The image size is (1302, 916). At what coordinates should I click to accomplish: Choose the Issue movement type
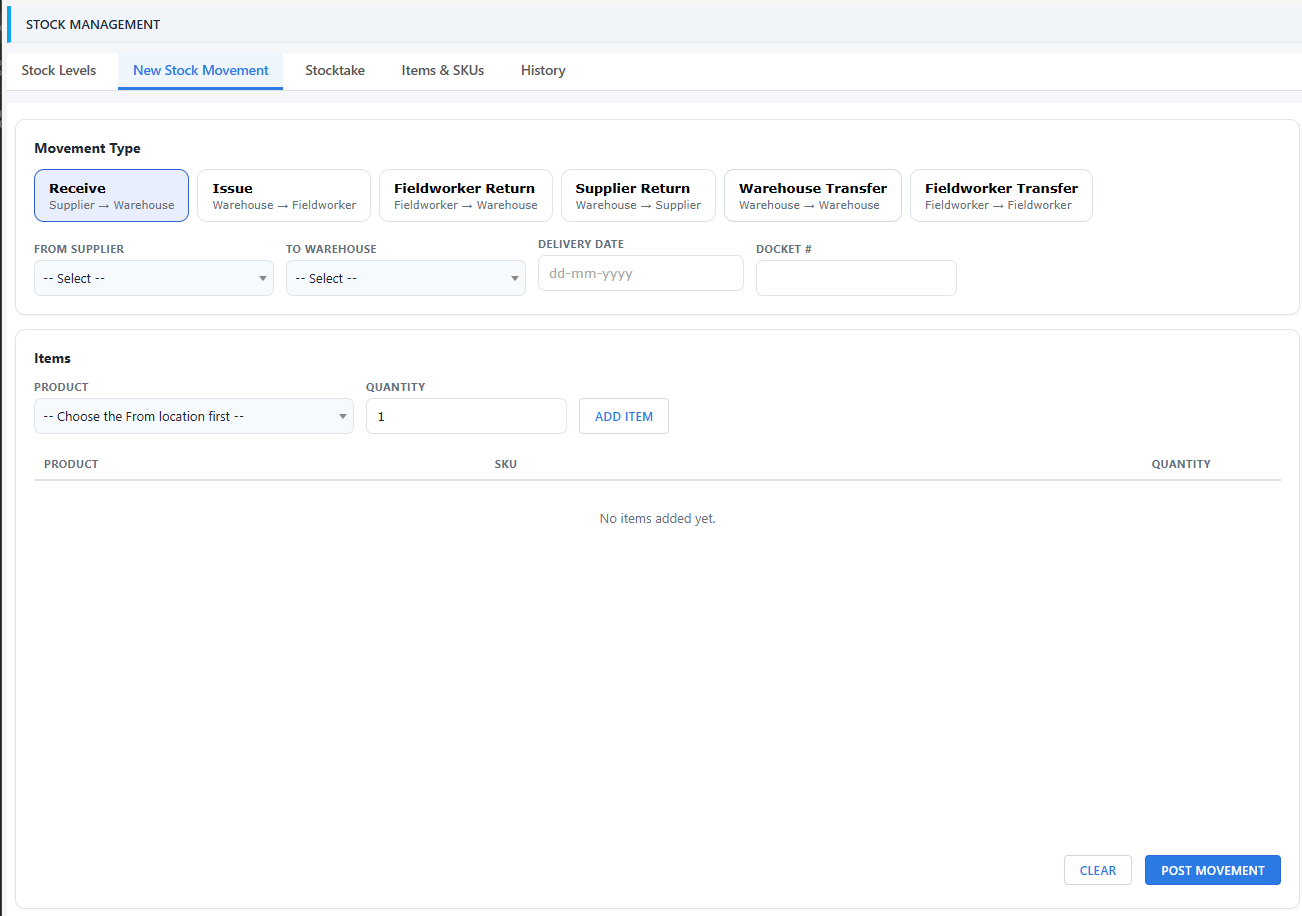point(284,195)
